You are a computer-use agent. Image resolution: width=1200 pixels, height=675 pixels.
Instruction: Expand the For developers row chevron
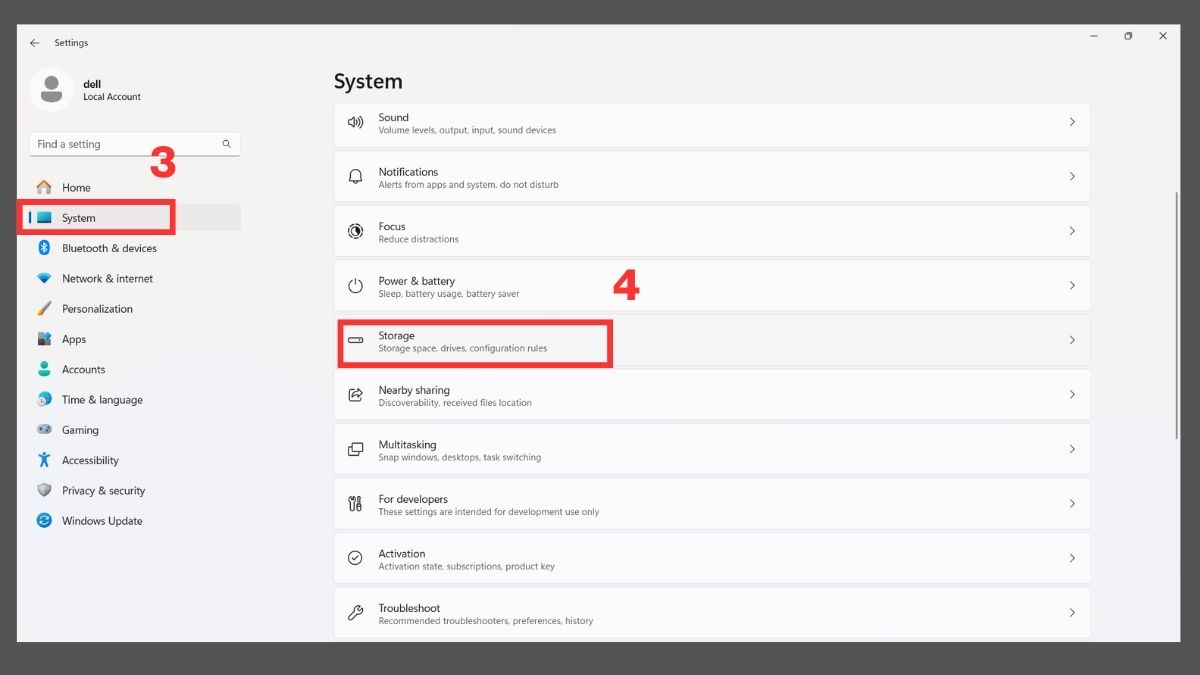click(1072, 503)
